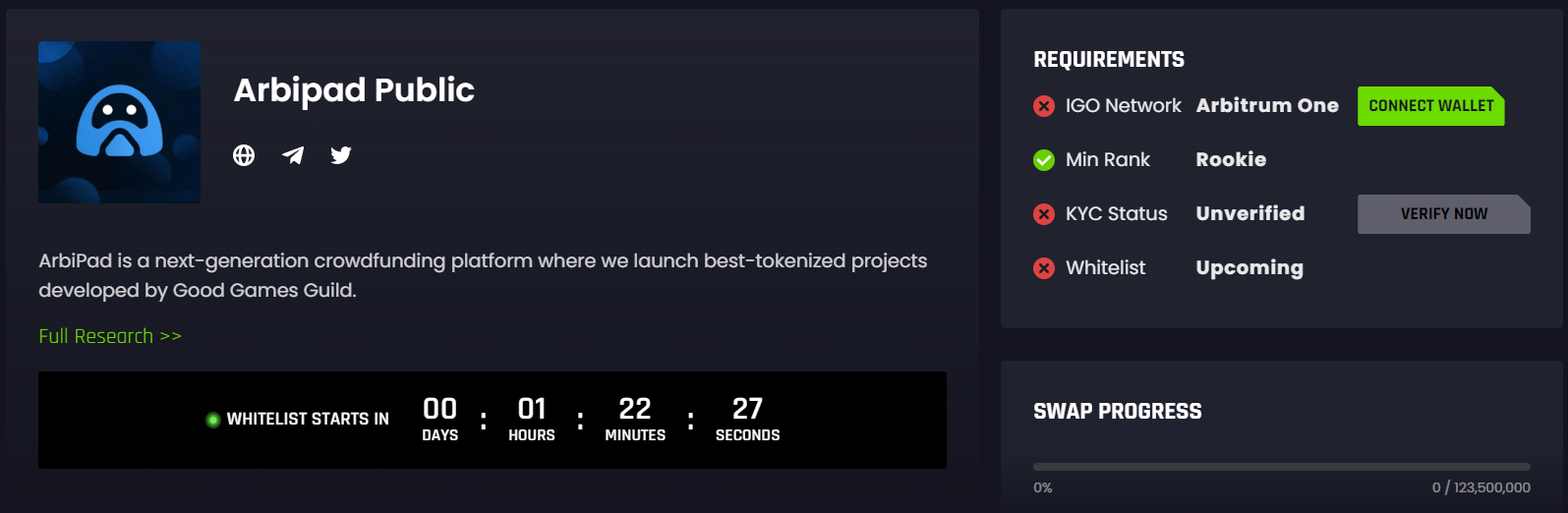The height and width of the screenshot is (513, 1568).
Task: Click the Min Rank label
Action: [1108, 159]
